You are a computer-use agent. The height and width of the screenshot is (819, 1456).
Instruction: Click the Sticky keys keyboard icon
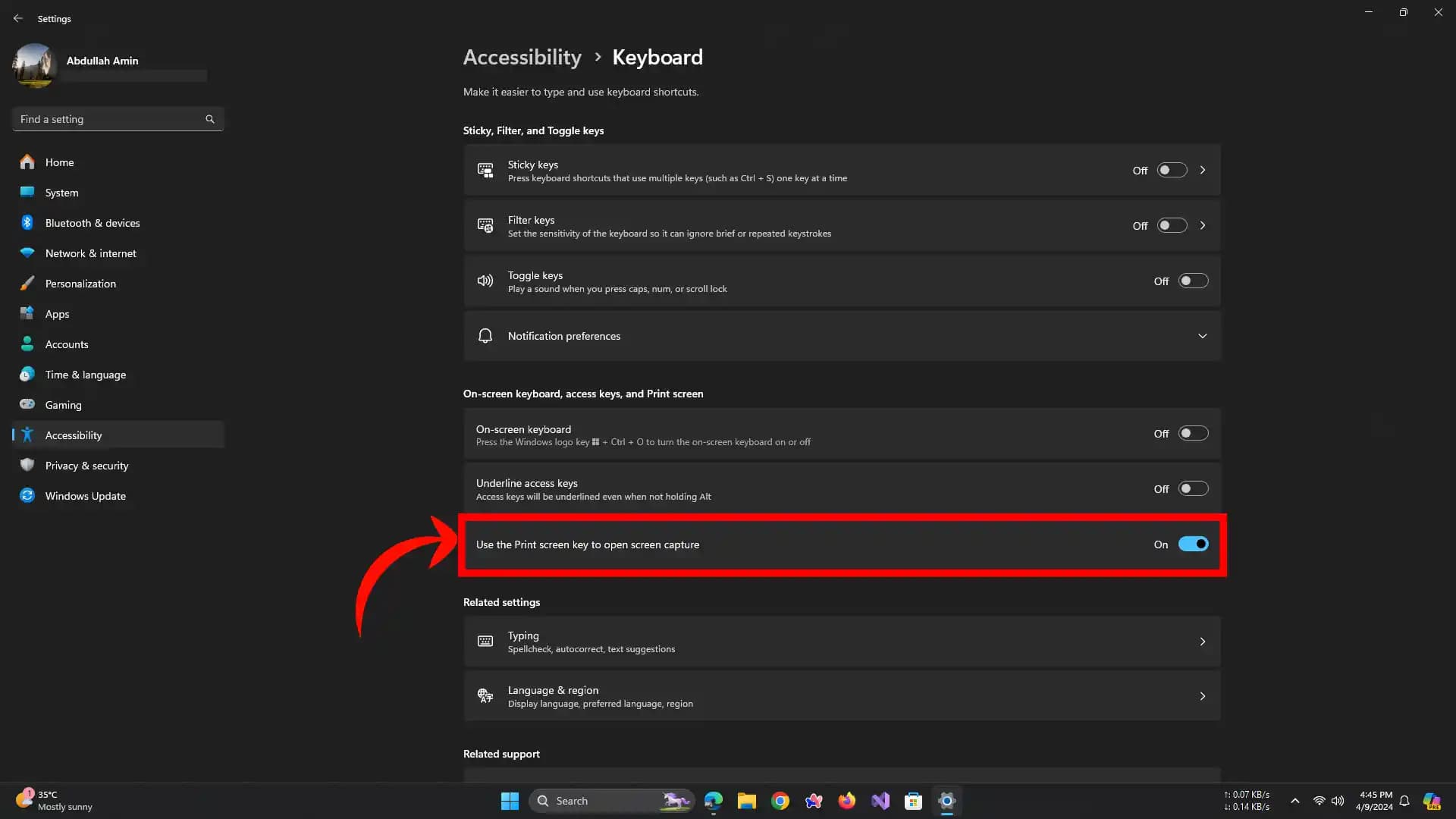pos(485,170)
